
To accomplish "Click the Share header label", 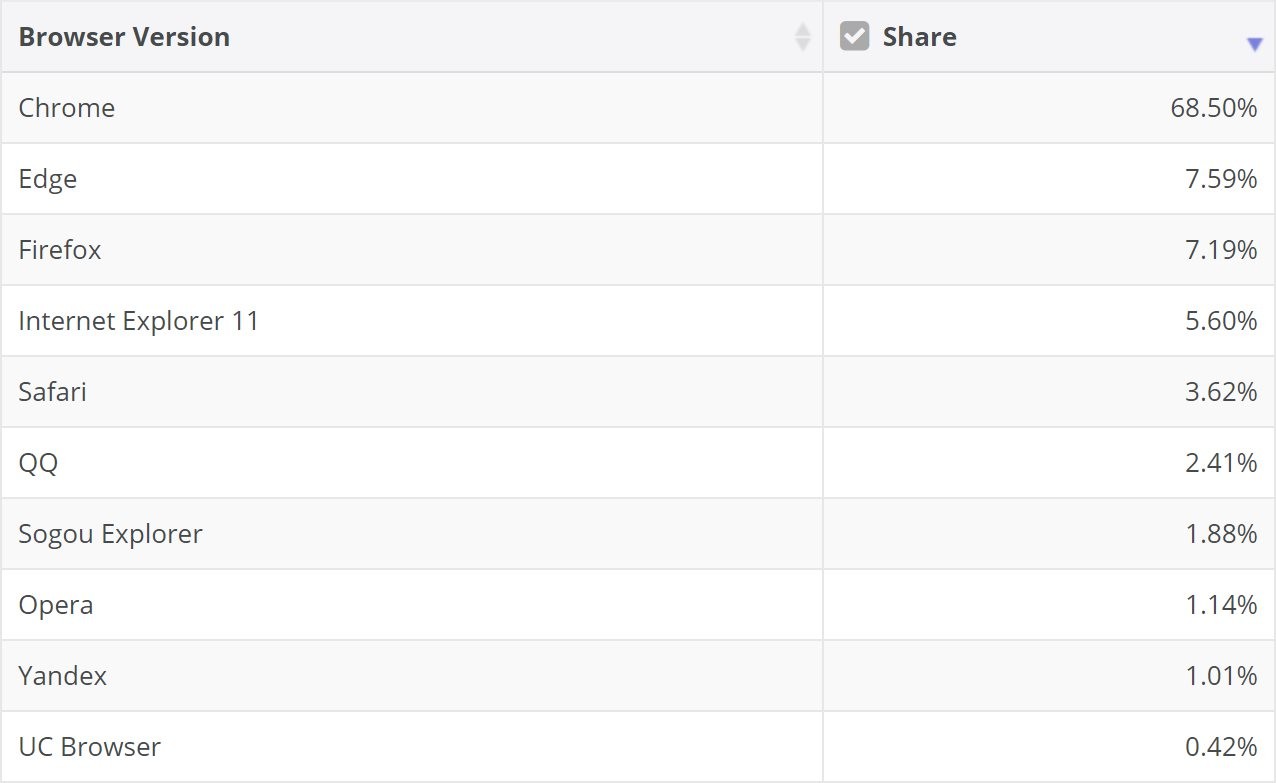I will [919, 37].
